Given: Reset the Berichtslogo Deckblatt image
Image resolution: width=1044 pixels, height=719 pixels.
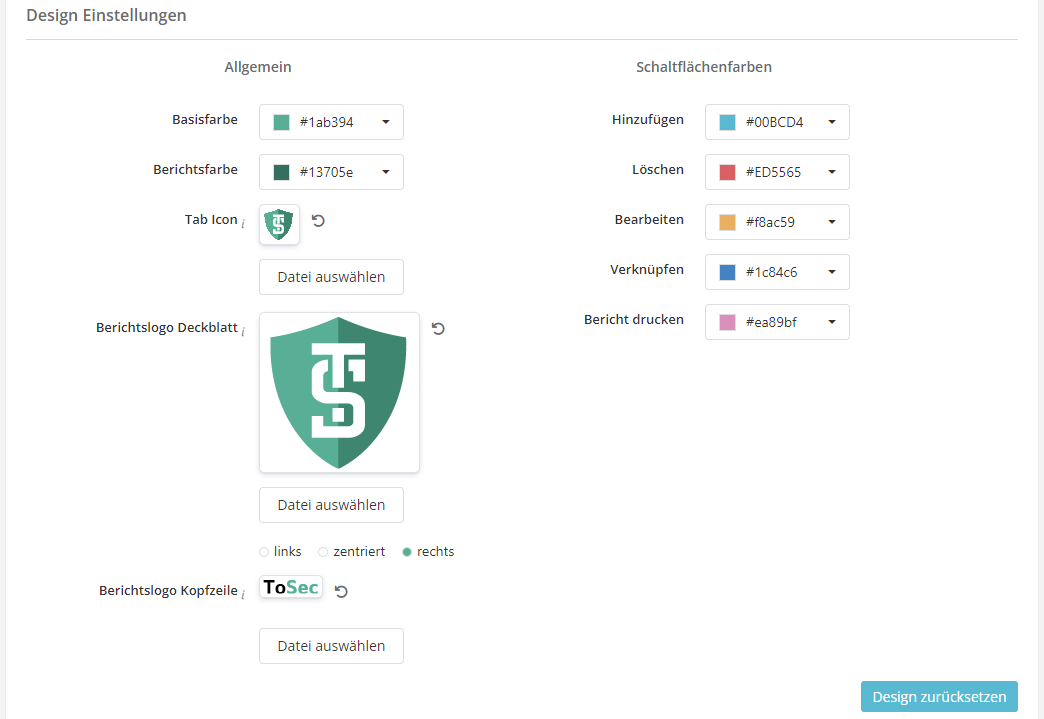Looking at the screenshot, I should 438,328.
